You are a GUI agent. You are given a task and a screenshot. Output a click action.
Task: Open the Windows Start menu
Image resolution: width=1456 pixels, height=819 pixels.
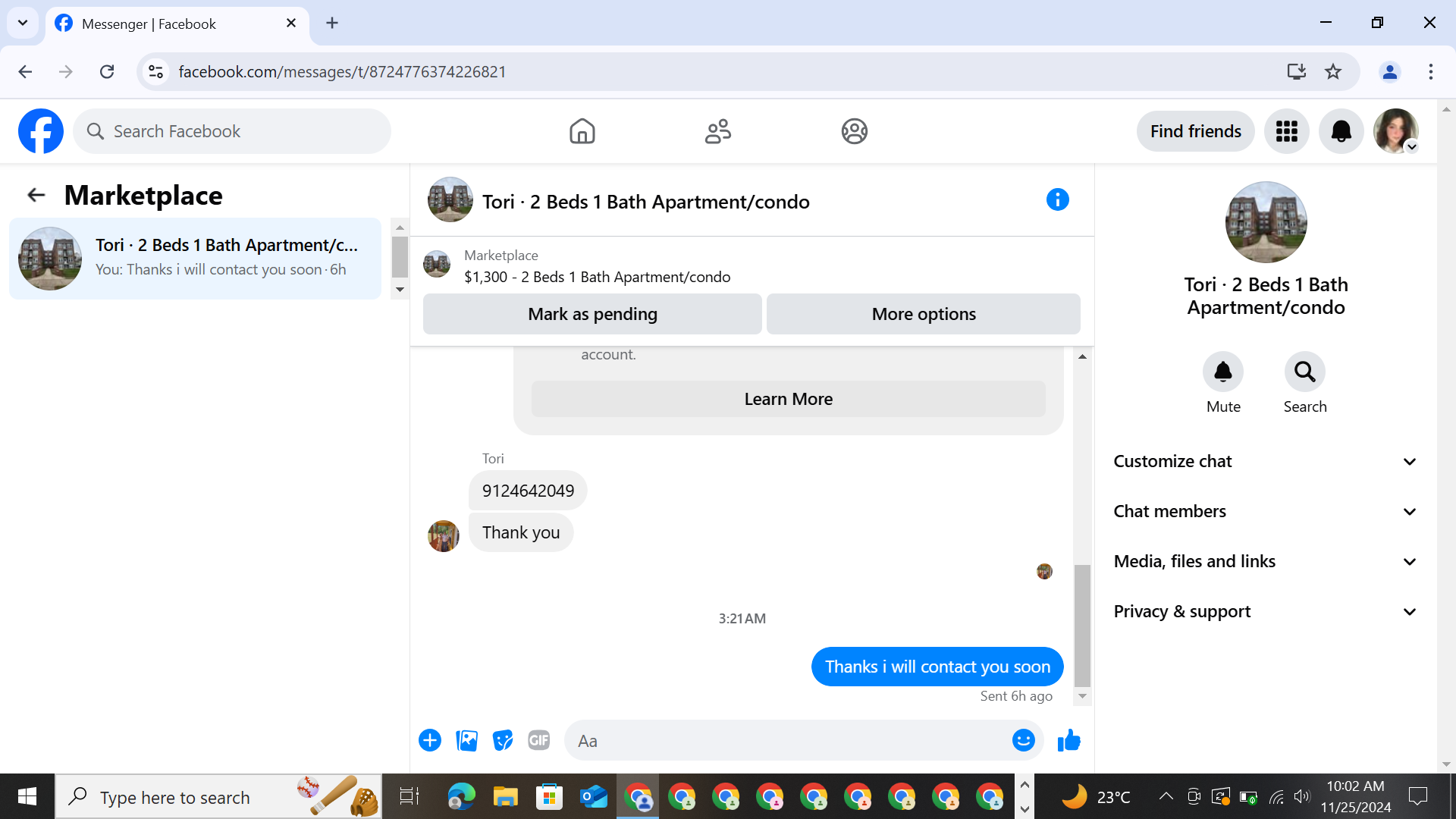click(x=27, y=796)
